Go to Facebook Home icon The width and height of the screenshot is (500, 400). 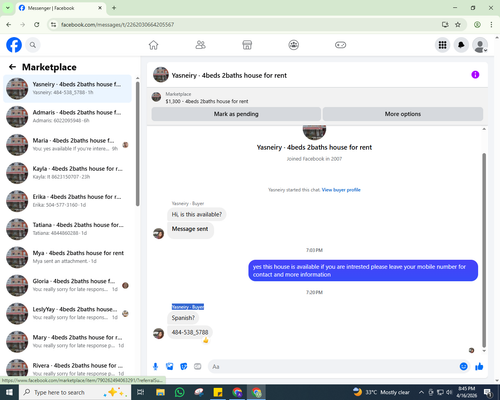[153, 45]
